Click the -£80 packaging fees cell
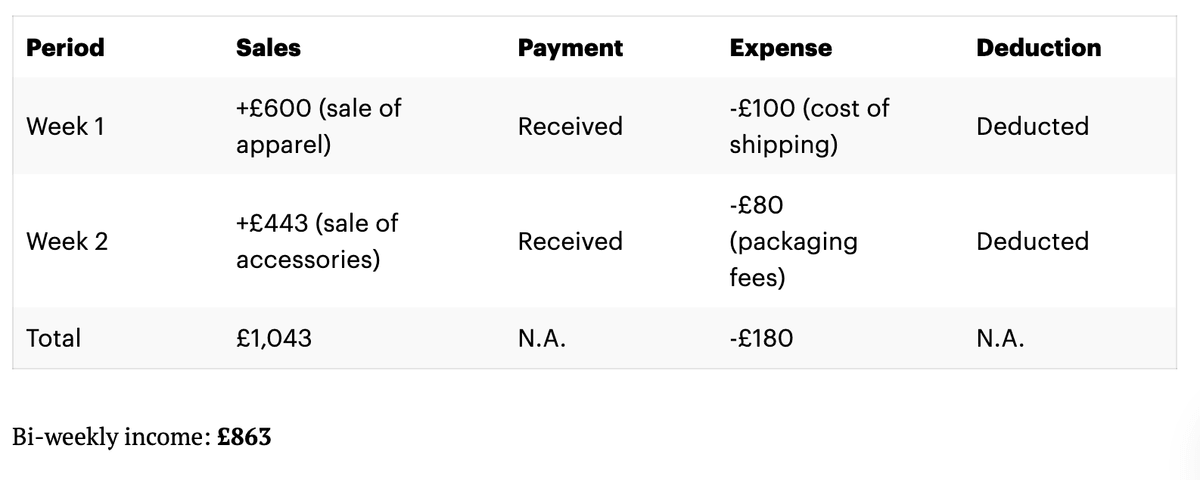 pyautogui.click(x=793, y=241)
